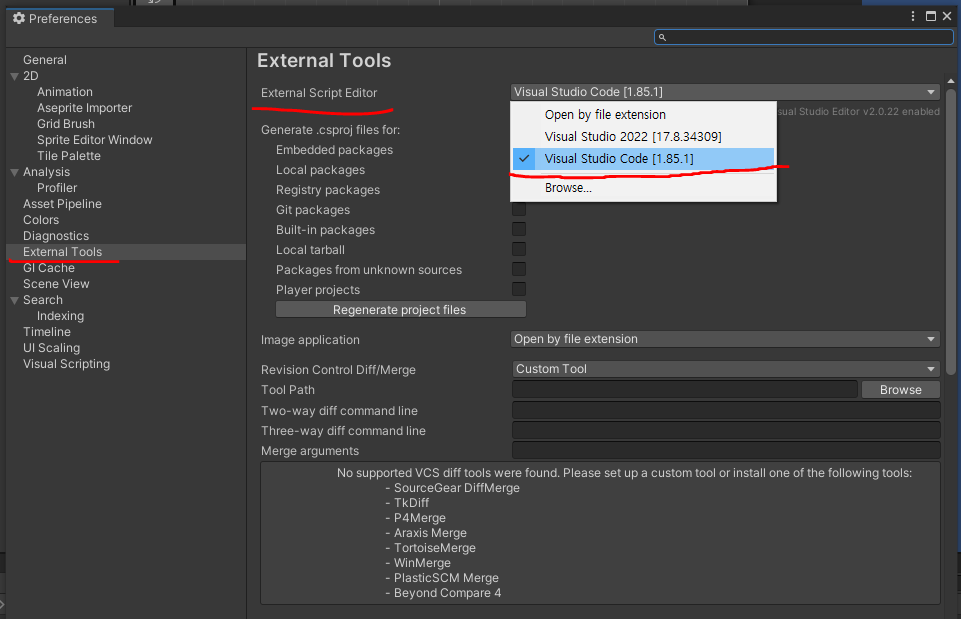Toggle the Built-in packages checkbox
Image resolution: width=961 pixels, height=619 pixels.
pyautogui.click(x=519, y=230)
